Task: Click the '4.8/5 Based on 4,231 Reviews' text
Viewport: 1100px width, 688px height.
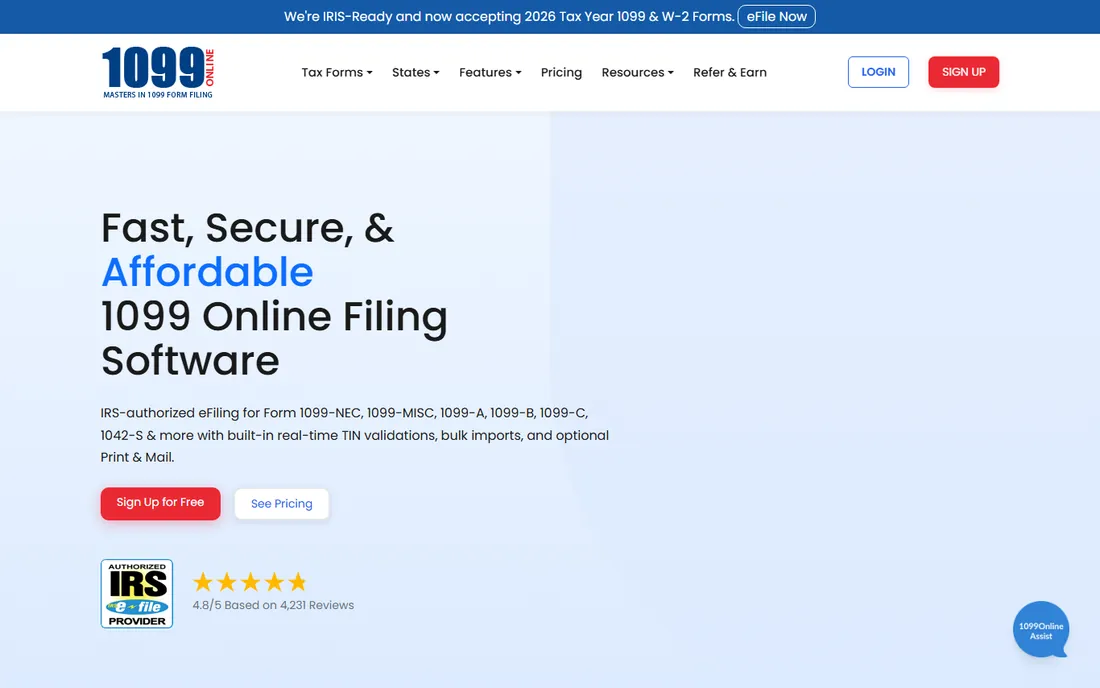Action: (x=274, y=605)
